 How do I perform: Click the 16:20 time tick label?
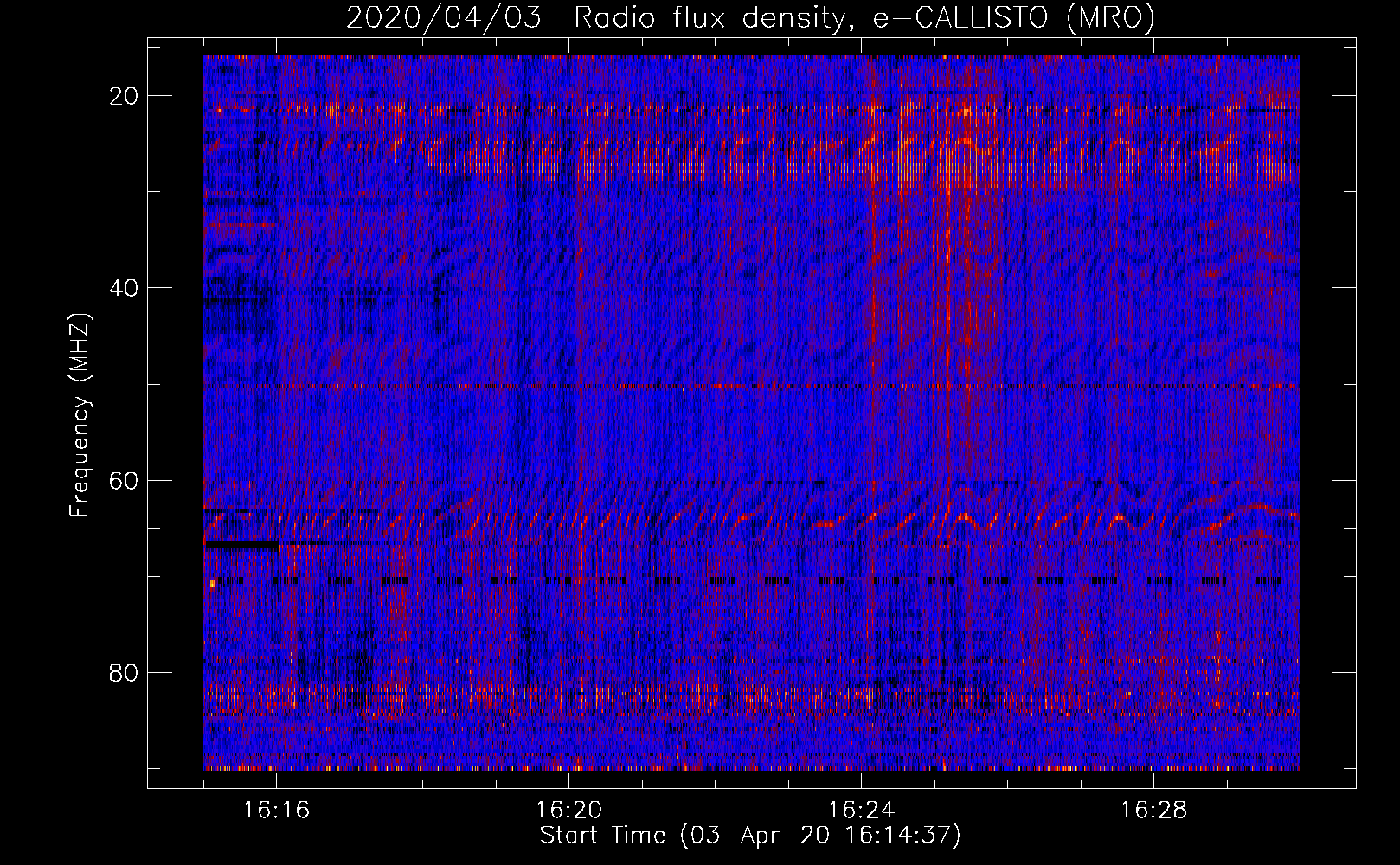coord(568,811)
